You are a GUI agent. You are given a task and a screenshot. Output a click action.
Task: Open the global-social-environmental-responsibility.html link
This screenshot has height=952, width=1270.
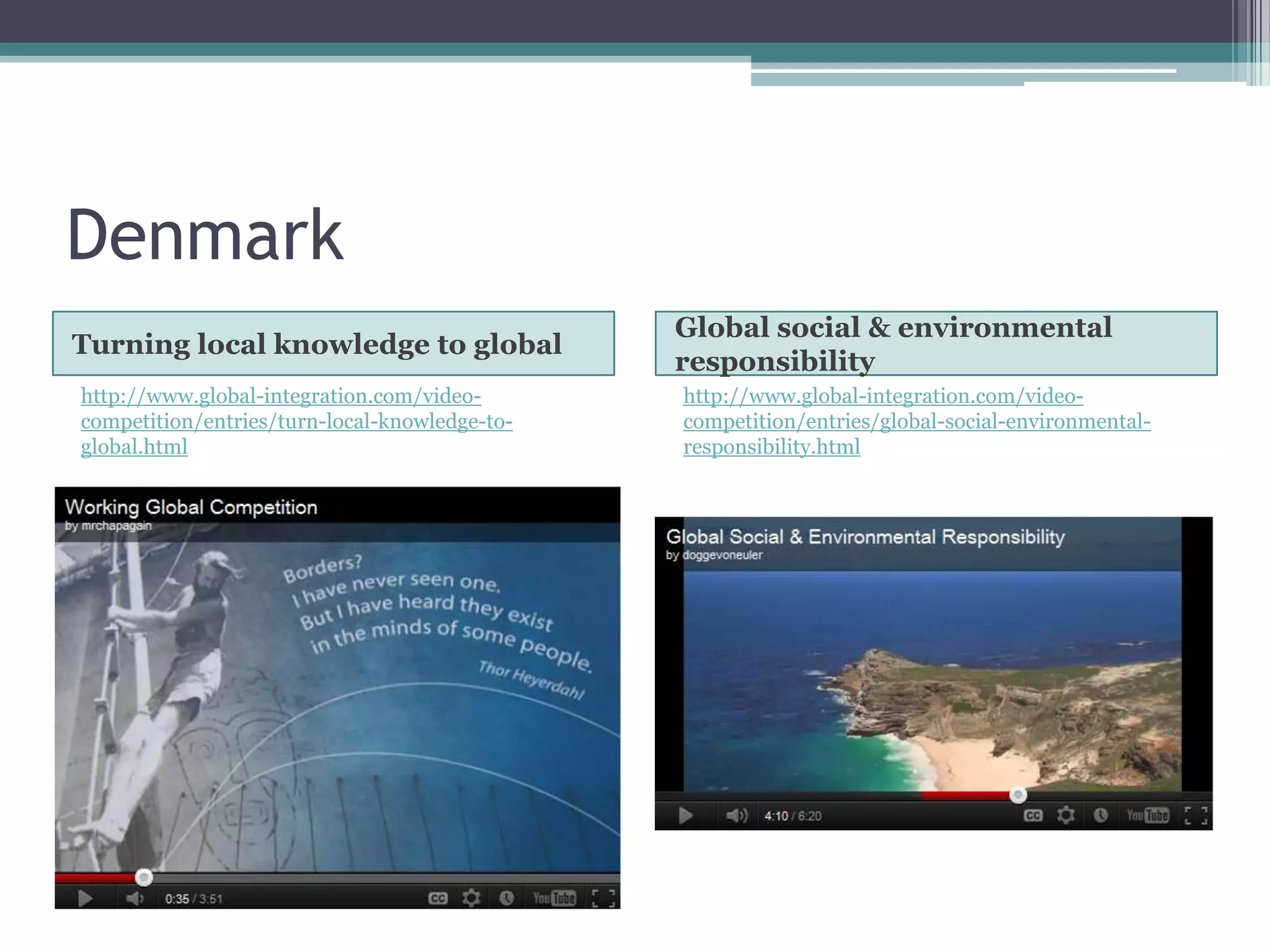tap(917, 421)
